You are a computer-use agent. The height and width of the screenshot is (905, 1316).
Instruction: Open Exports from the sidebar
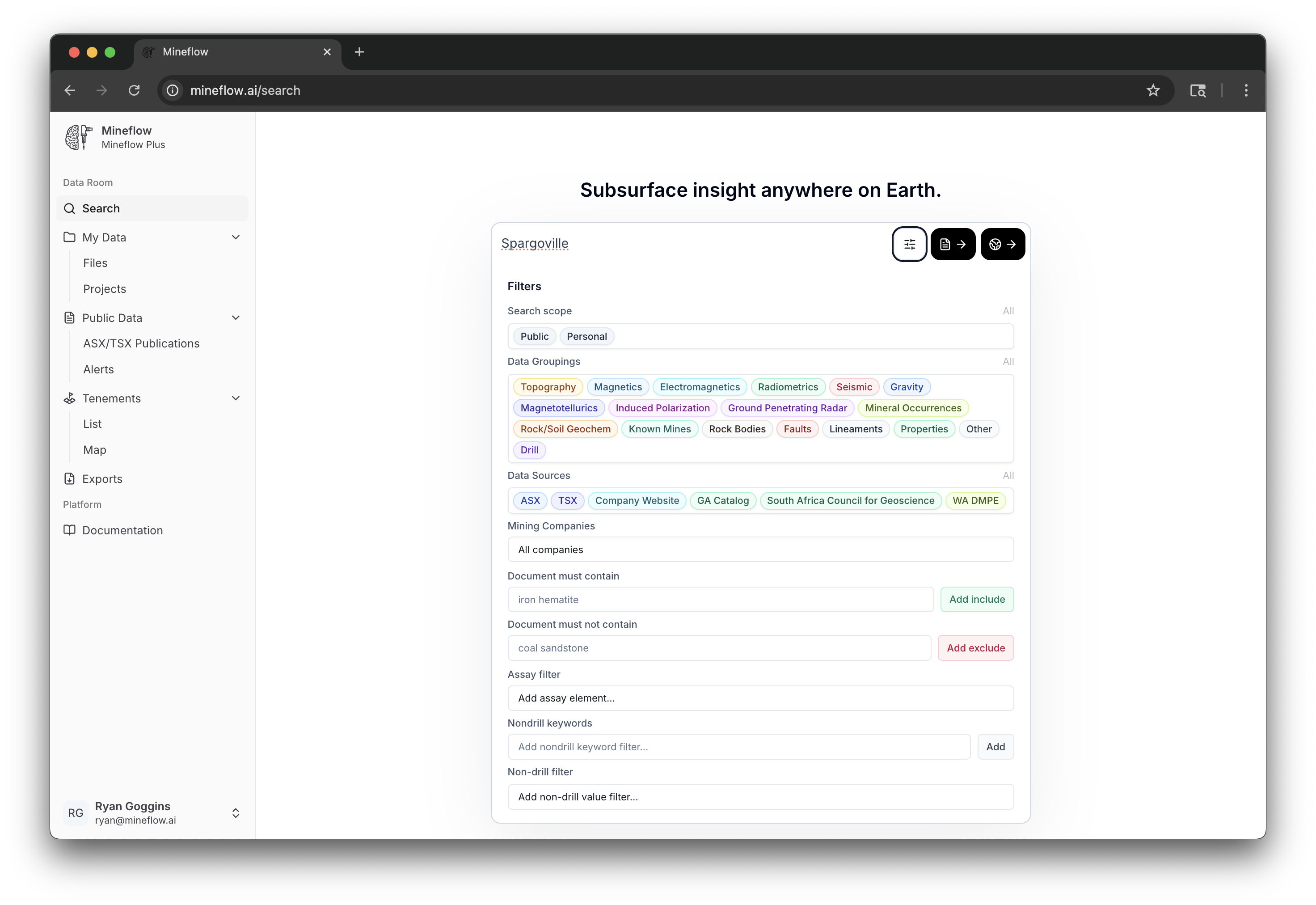[102, 478]
